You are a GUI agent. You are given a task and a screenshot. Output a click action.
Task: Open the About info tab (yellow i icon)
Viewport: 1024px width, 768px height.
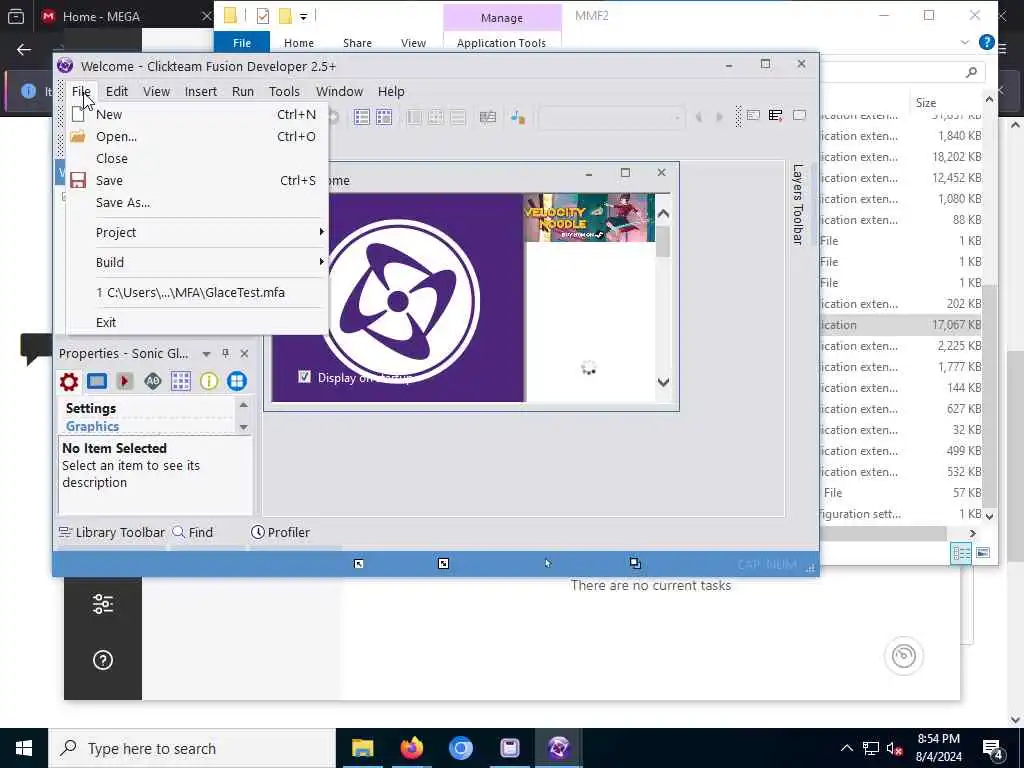pos(209,381)
